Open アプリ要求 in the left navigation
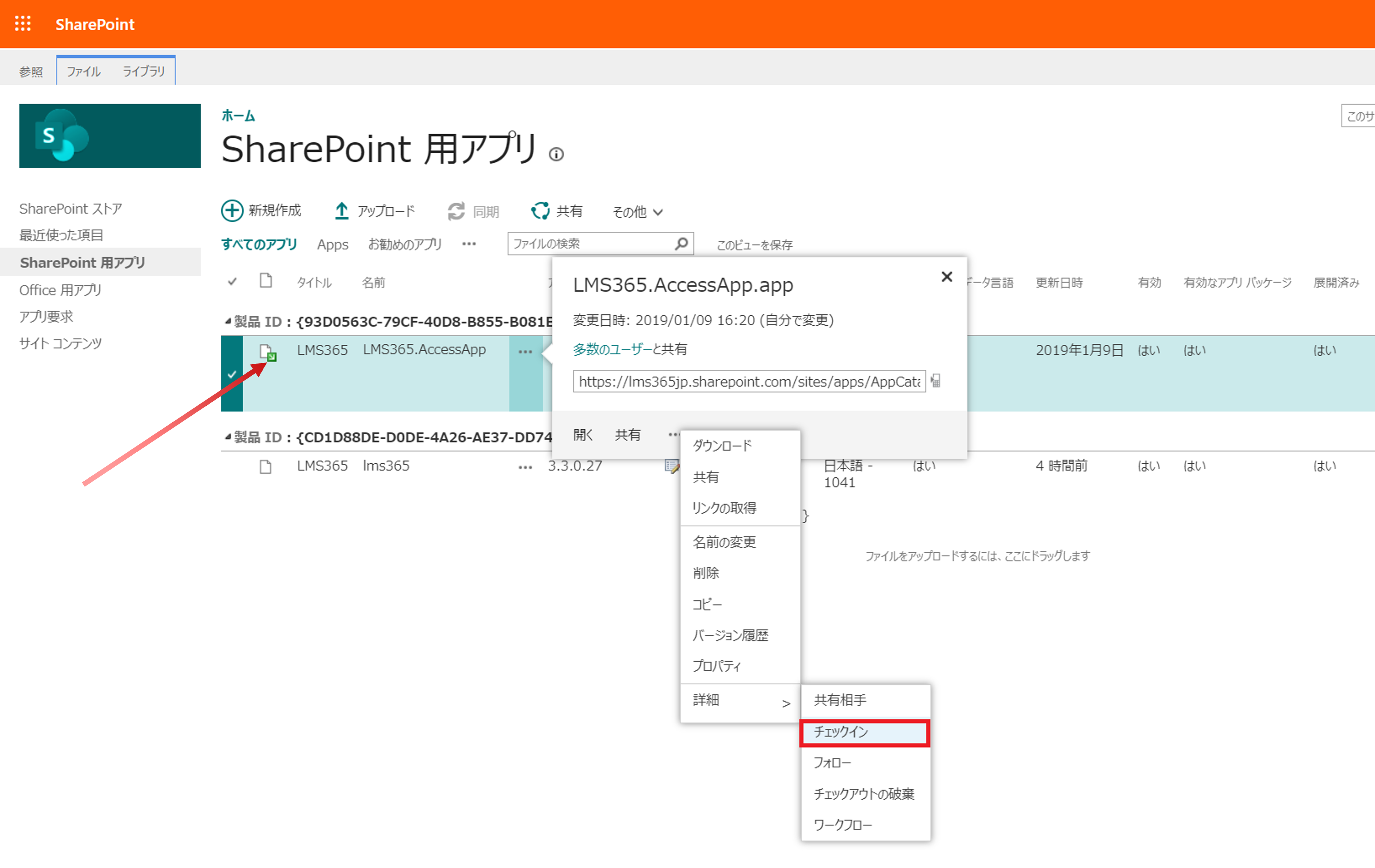The width and height of the screenshot is (1375, 868). [x=46, y=317]
